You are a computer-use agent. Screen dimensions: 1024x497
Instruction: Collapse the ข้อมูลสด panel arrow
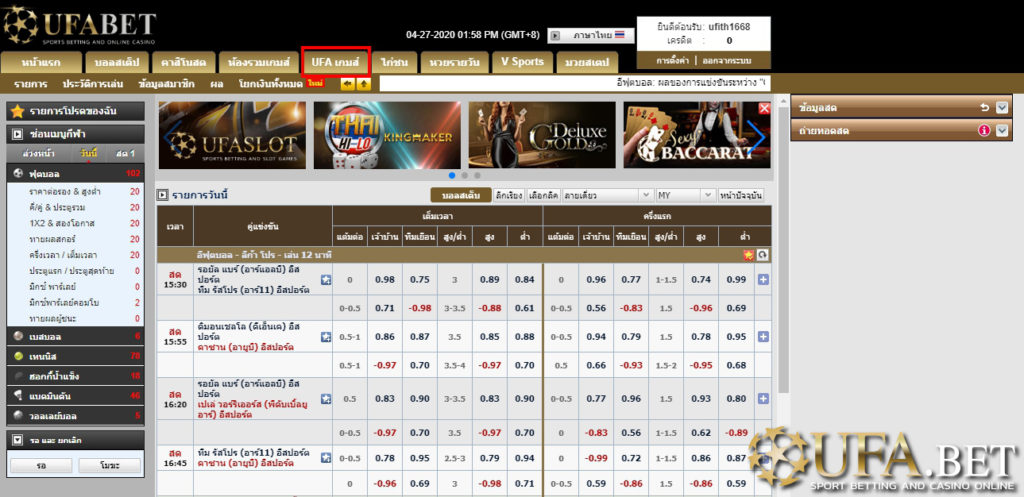(1002, 108)
